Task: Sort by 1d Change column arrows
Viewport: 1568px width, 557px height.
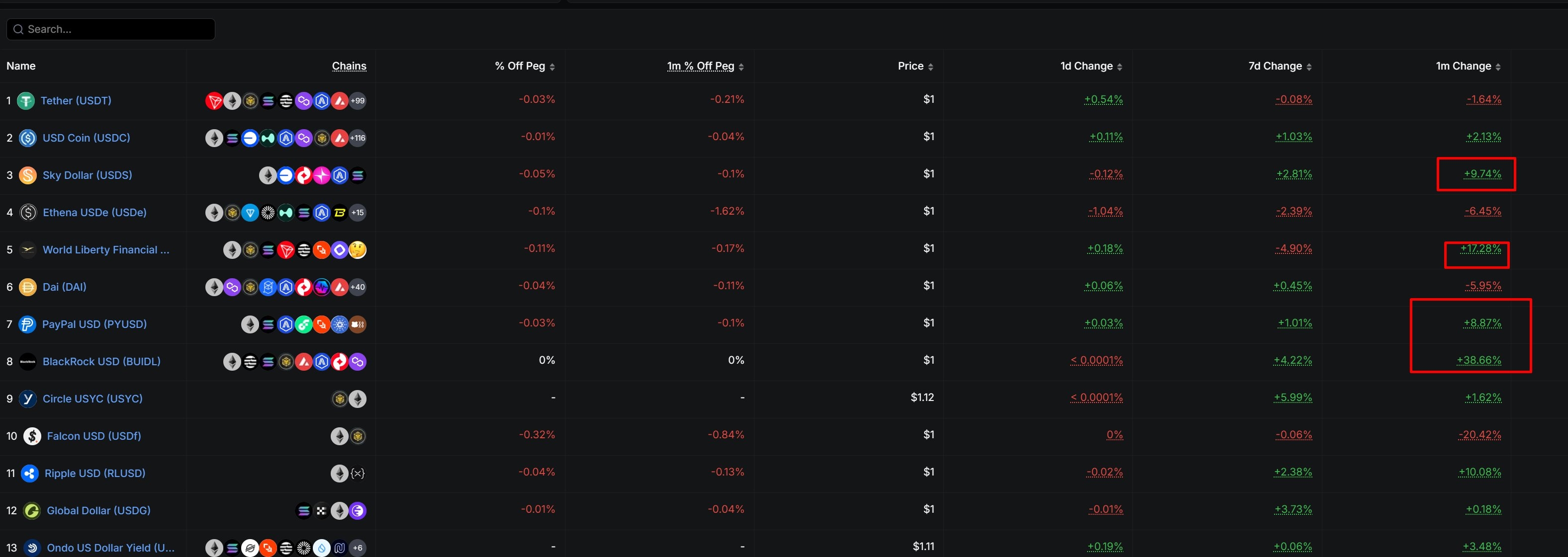Action: (x=1120, y=67)
